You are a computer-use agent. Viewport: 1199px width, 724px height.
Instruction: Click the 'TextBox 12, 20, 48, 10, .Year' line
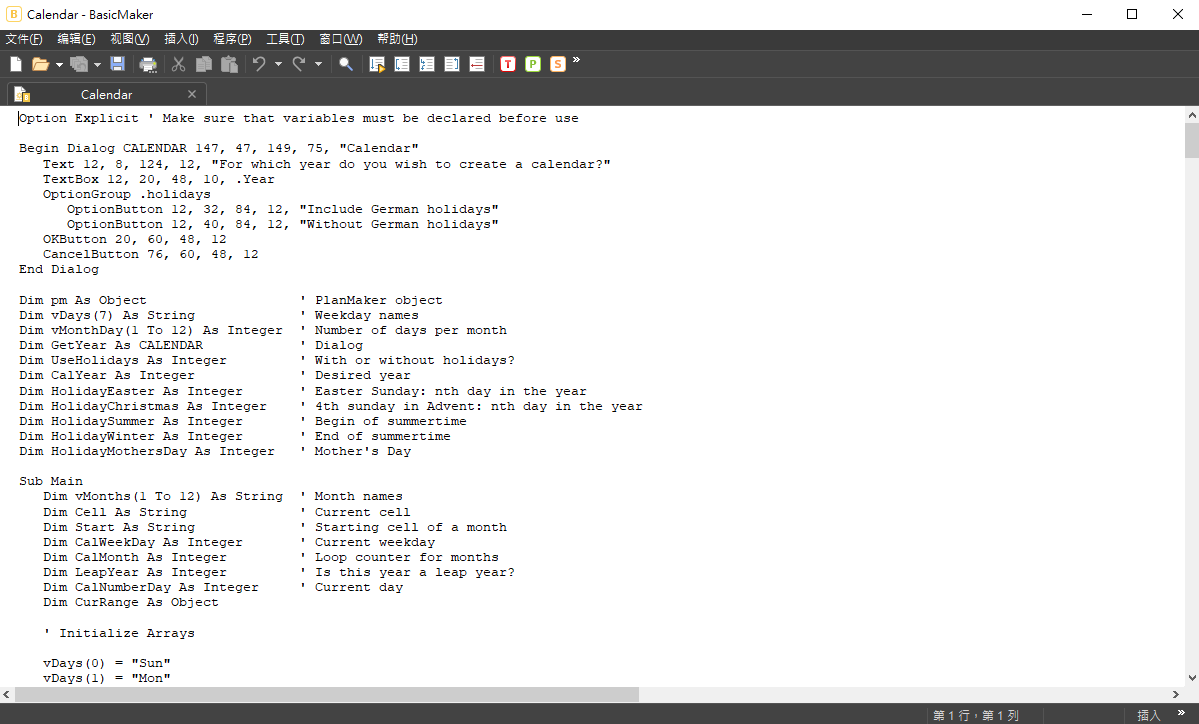coord(158,179)
